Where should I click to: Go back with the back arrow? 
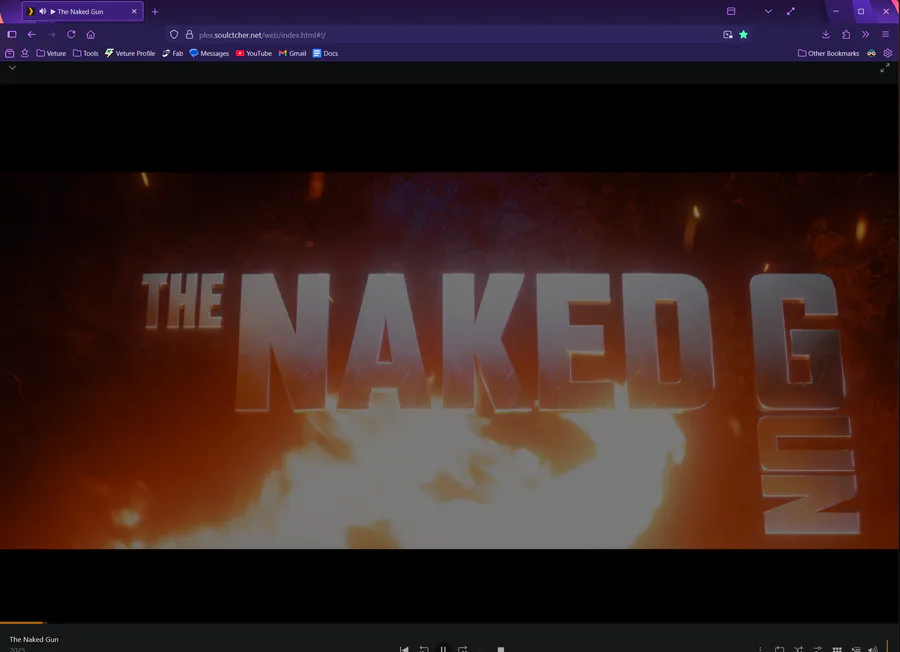32,34
